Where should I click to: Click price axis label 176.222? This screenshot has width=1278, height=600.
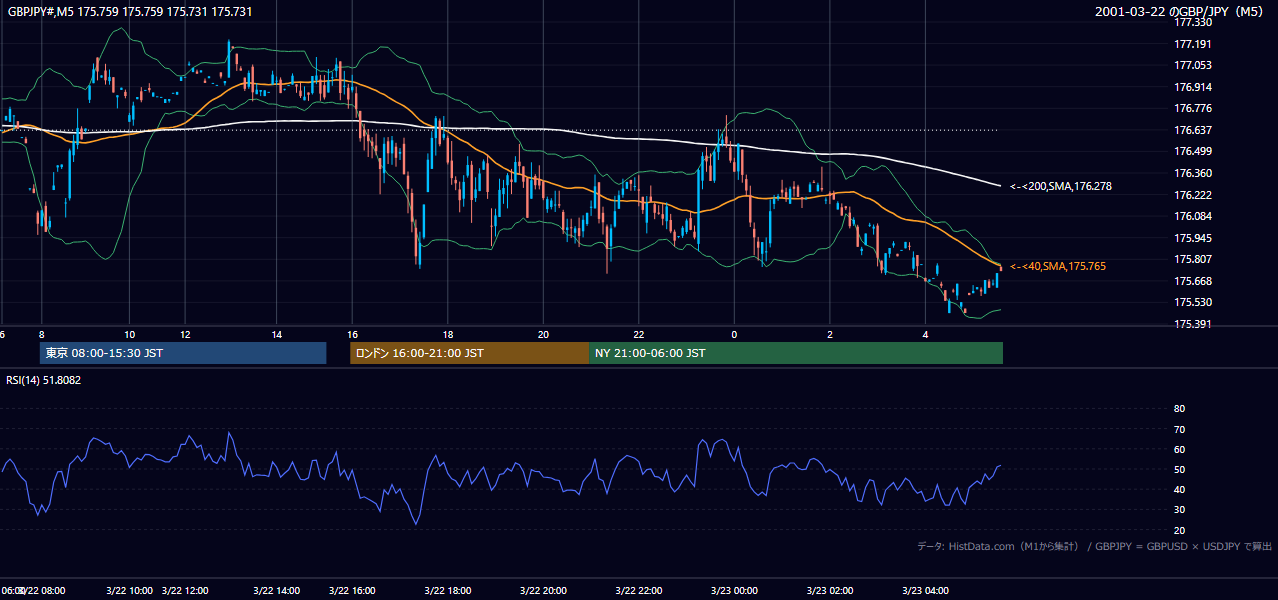(1192, 195)
